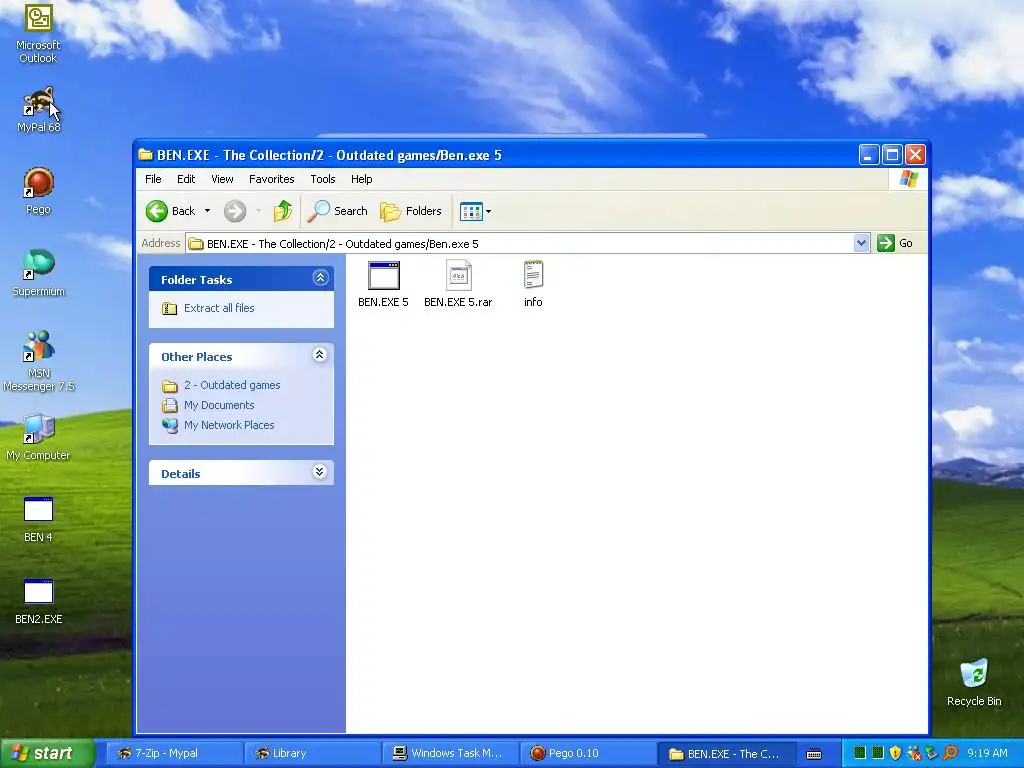
Task: Click the Windows security shield tray icon
Action: click(x=895, y=753)
